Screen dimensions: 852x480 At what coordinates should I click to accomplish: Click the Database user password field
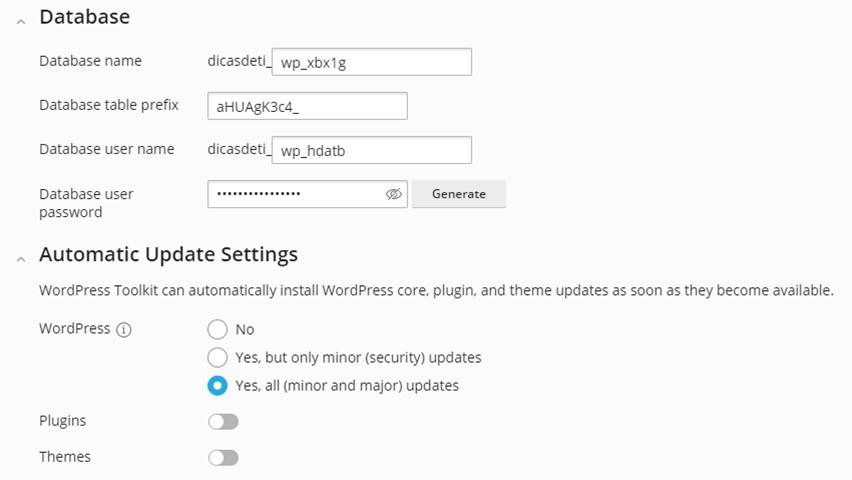point(295,194)
